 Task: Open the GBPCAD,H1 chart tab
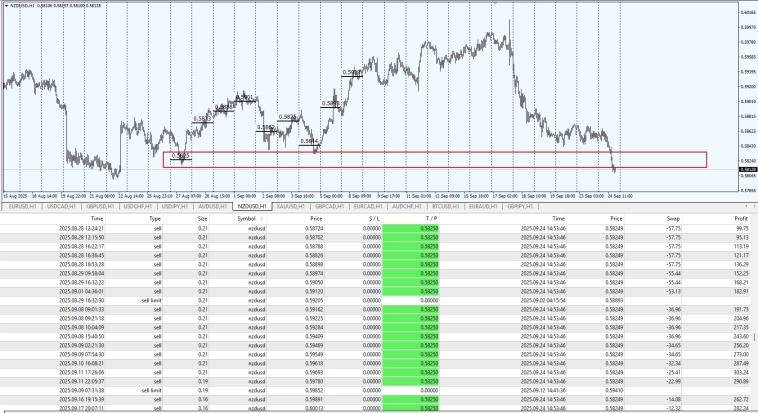click(x=329, y=206)
